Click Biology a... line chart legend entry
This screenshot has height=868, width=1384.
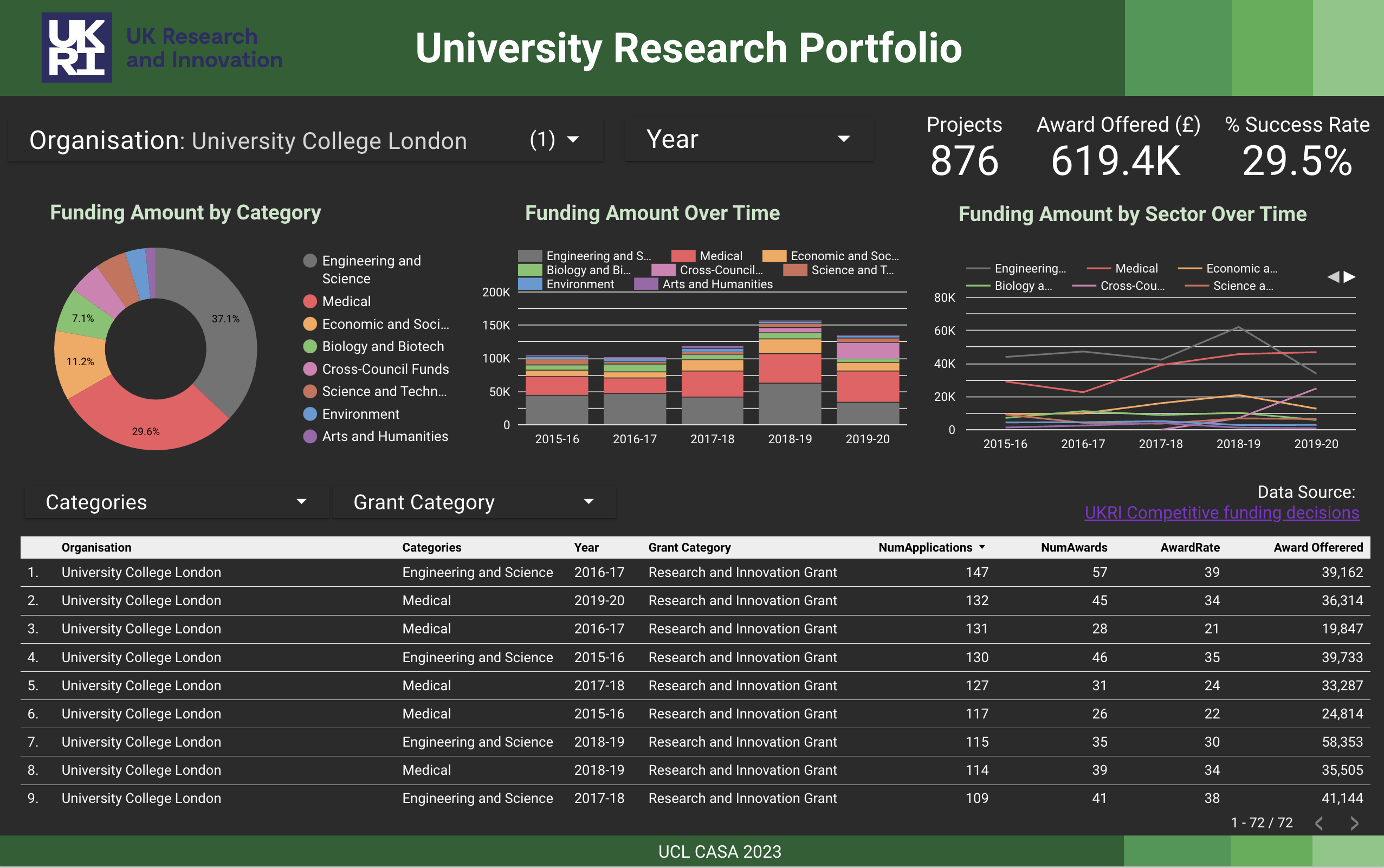[x=1009, y=286]
